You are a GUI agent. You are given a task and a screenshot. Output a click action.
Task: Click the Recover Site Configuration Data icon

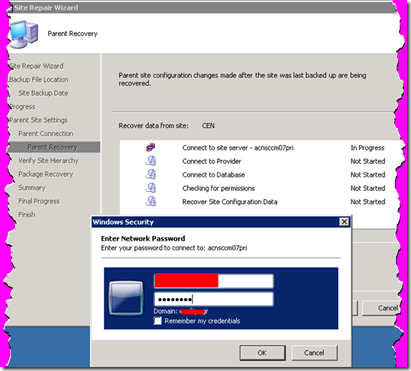click(x=151, y=201)
